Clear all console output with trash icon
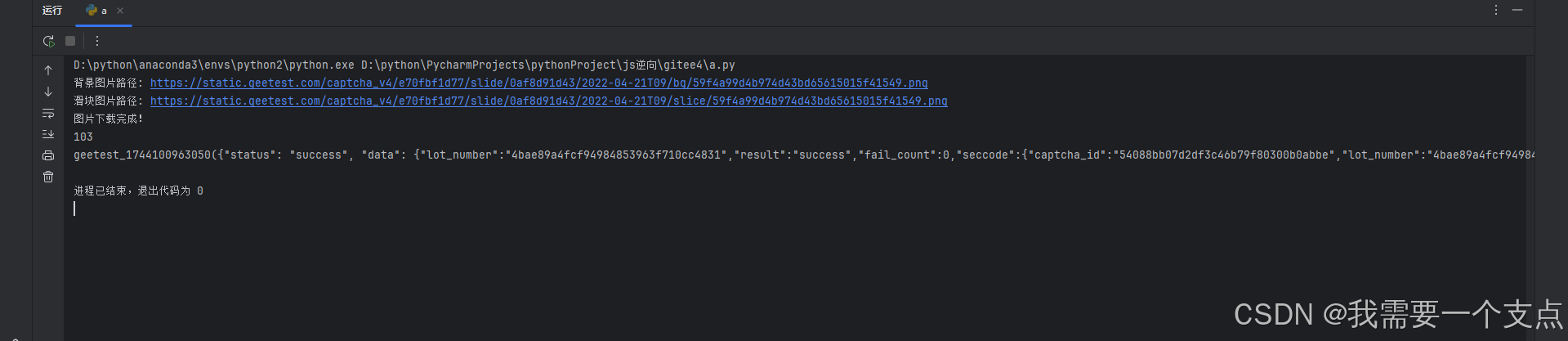Viewport: 1568px width, 341px height. (x=48, y=177)
